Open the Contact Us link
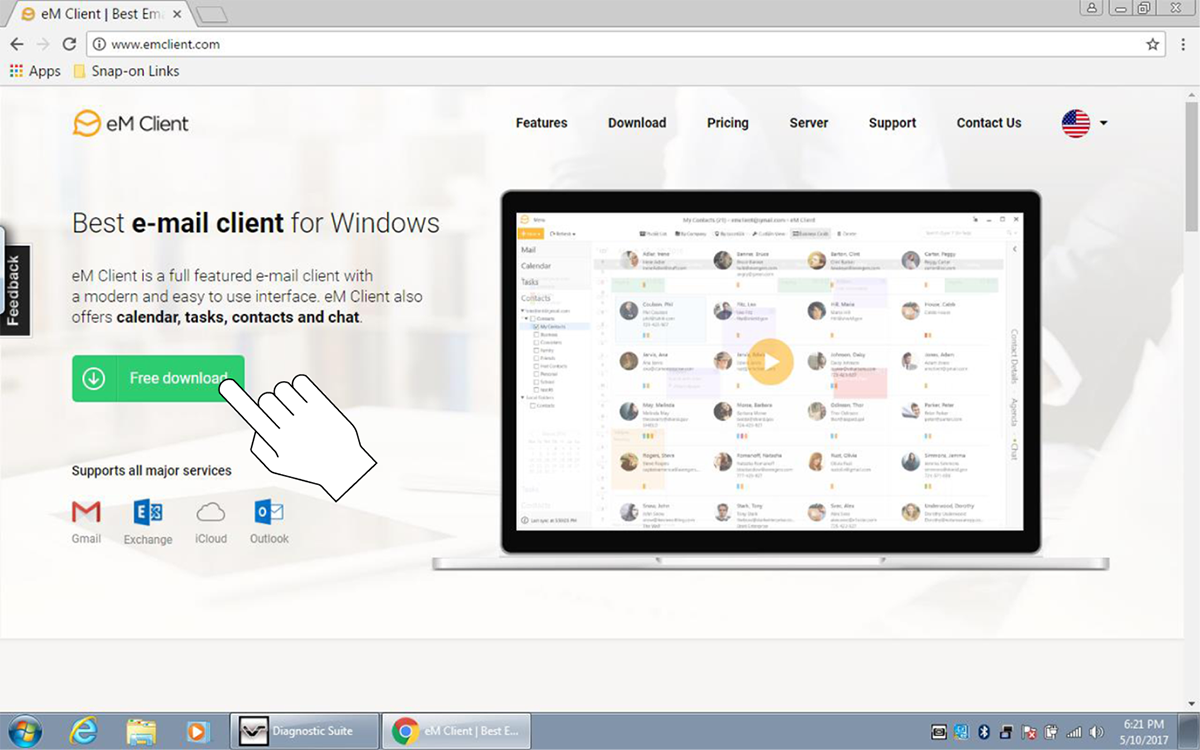 pyautogui.click(x=988, y=123)
